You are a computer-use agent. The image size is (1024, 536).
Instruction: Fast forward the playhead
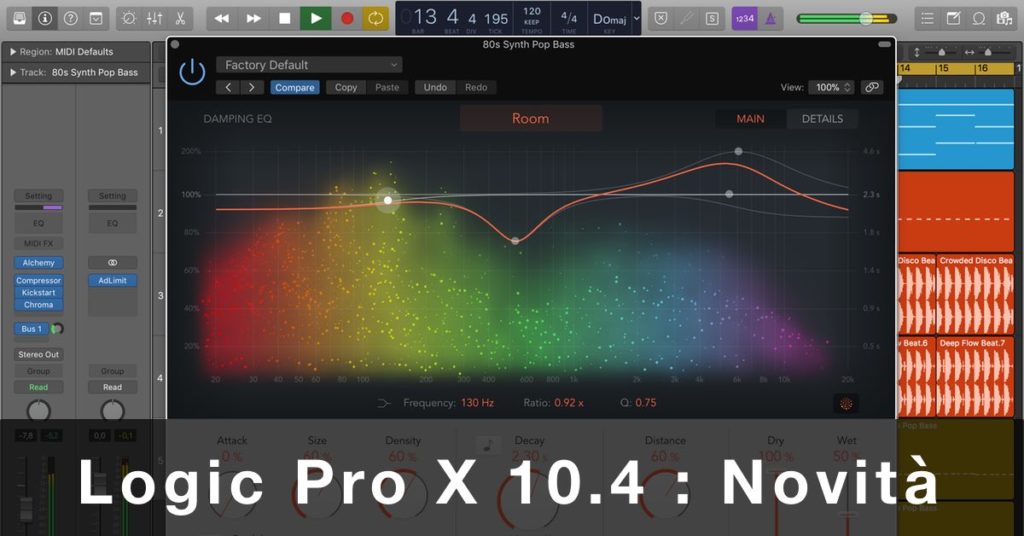point(253,18)
